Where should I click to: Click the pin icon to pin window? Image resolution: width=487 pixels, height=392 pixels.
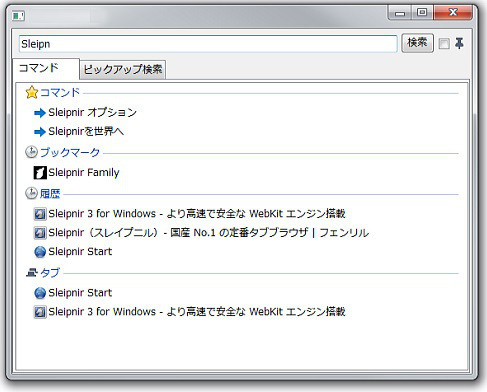click(x=459, y=43)
